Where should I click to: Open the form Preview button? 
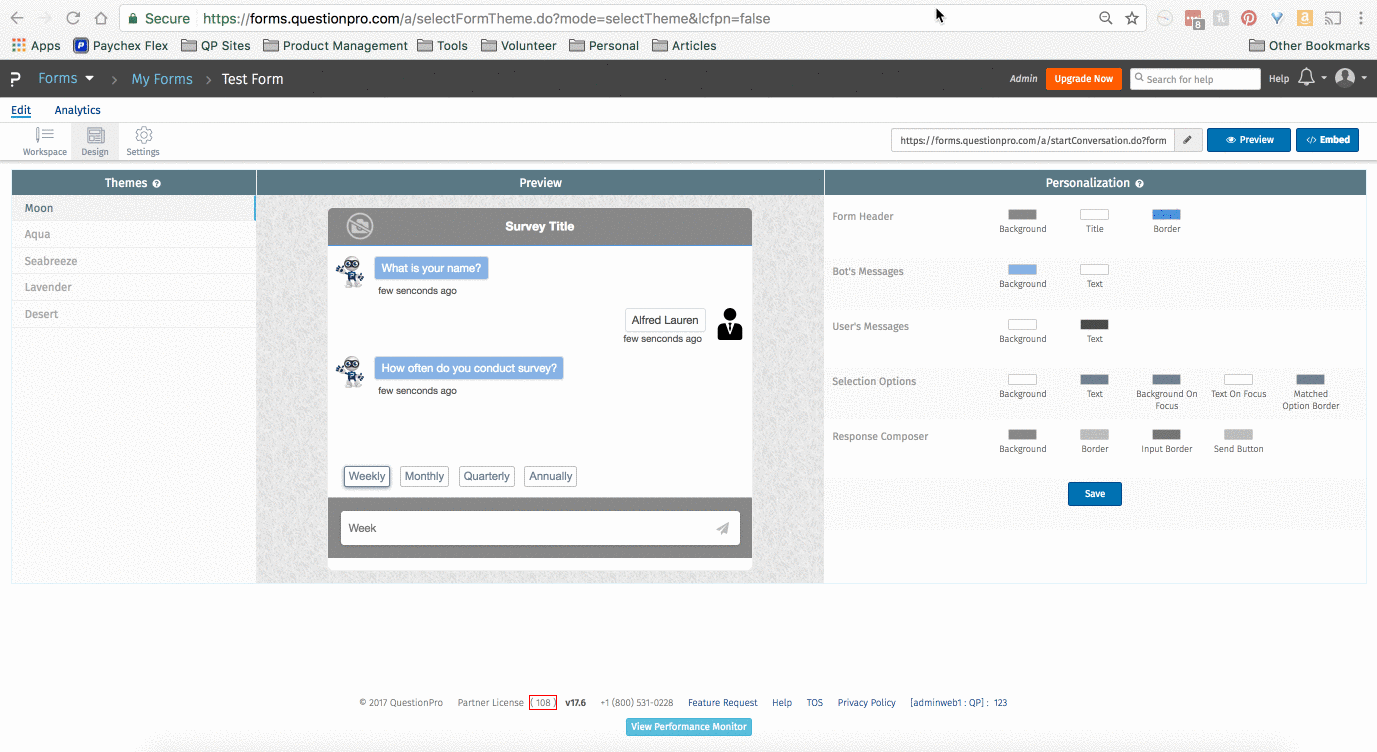[x=1249, y=140]
